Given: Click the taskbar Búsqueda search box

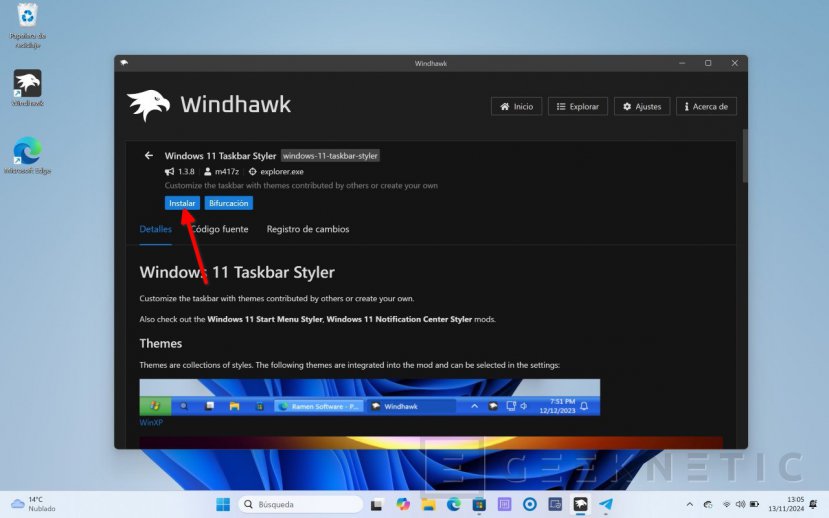Looking at the screenshot, I should click(x=301, y=504).
